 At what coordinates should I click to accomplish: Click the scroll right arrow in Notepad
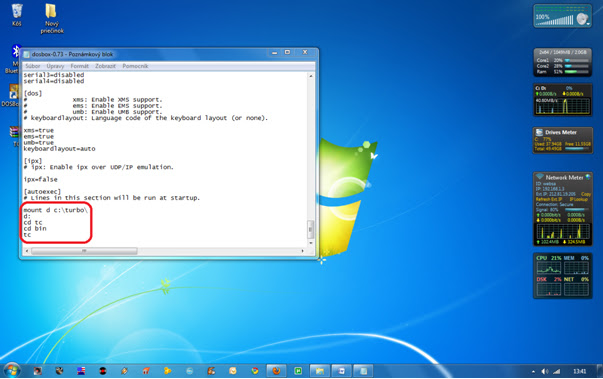click(303, 251)
